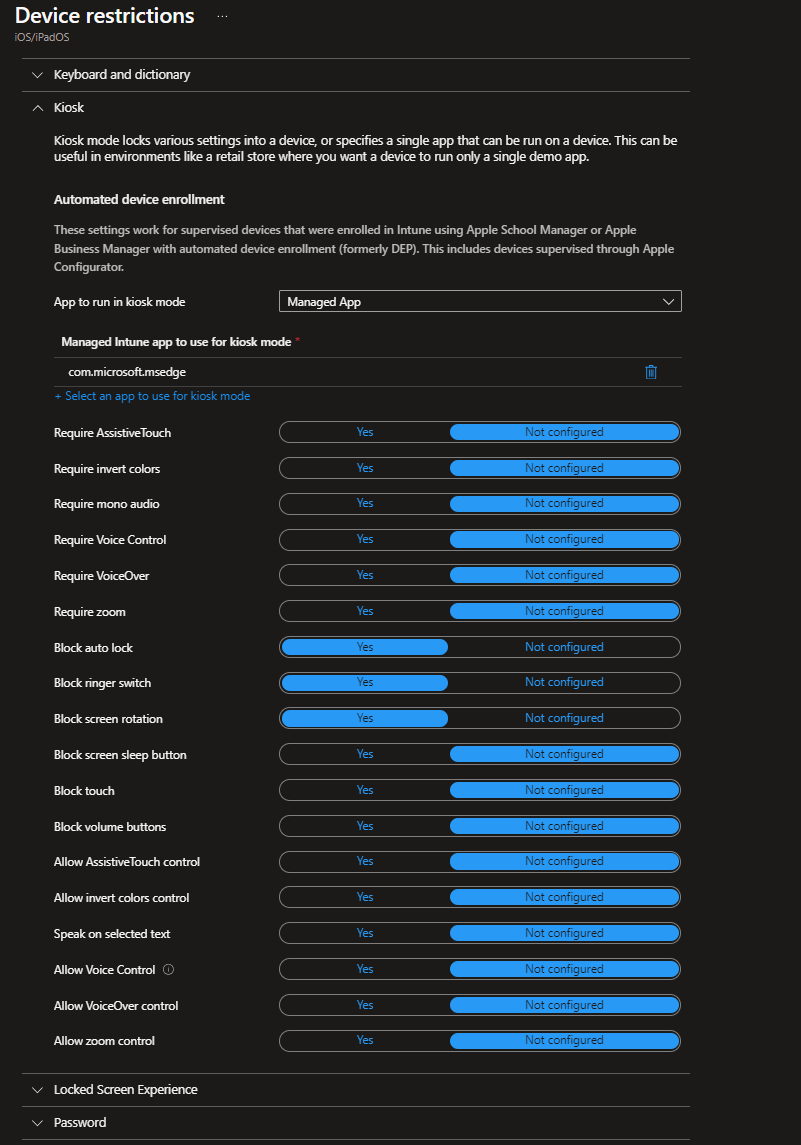Image resolution: width=801 pixels, height=1145 pixels.
Task: Set Block auto lock to Not configured
Action: pyautogui.click(x=564, y=647)
